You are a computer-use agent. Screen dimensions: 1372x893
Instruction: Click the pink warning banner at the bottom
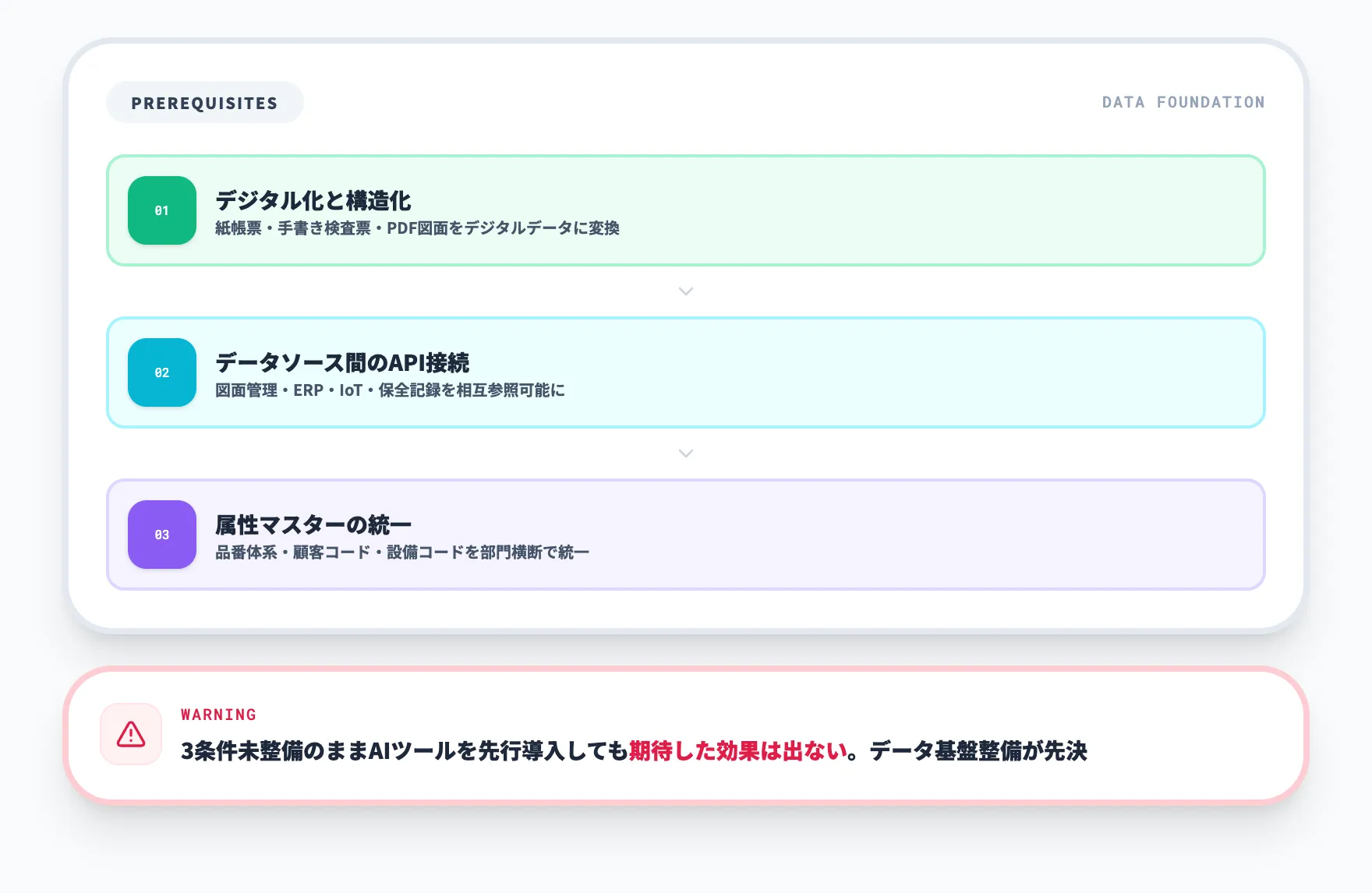[686, 736]
